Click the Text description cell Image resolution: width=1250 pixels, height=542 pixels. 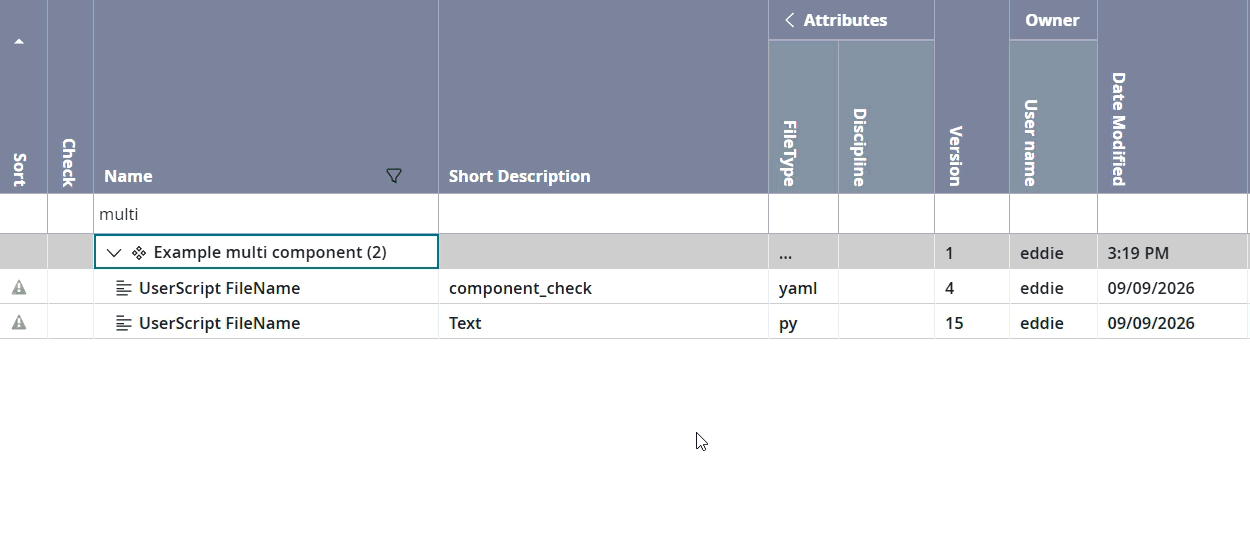click(x=603, y=323)
